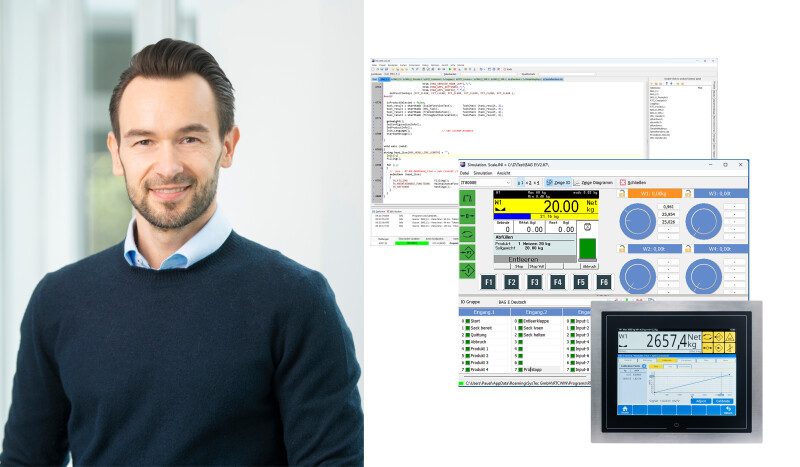This screenshot has height=467, width=800.
Task: Toggle the lock icon beside W3
Action: (x=687, y=193)
